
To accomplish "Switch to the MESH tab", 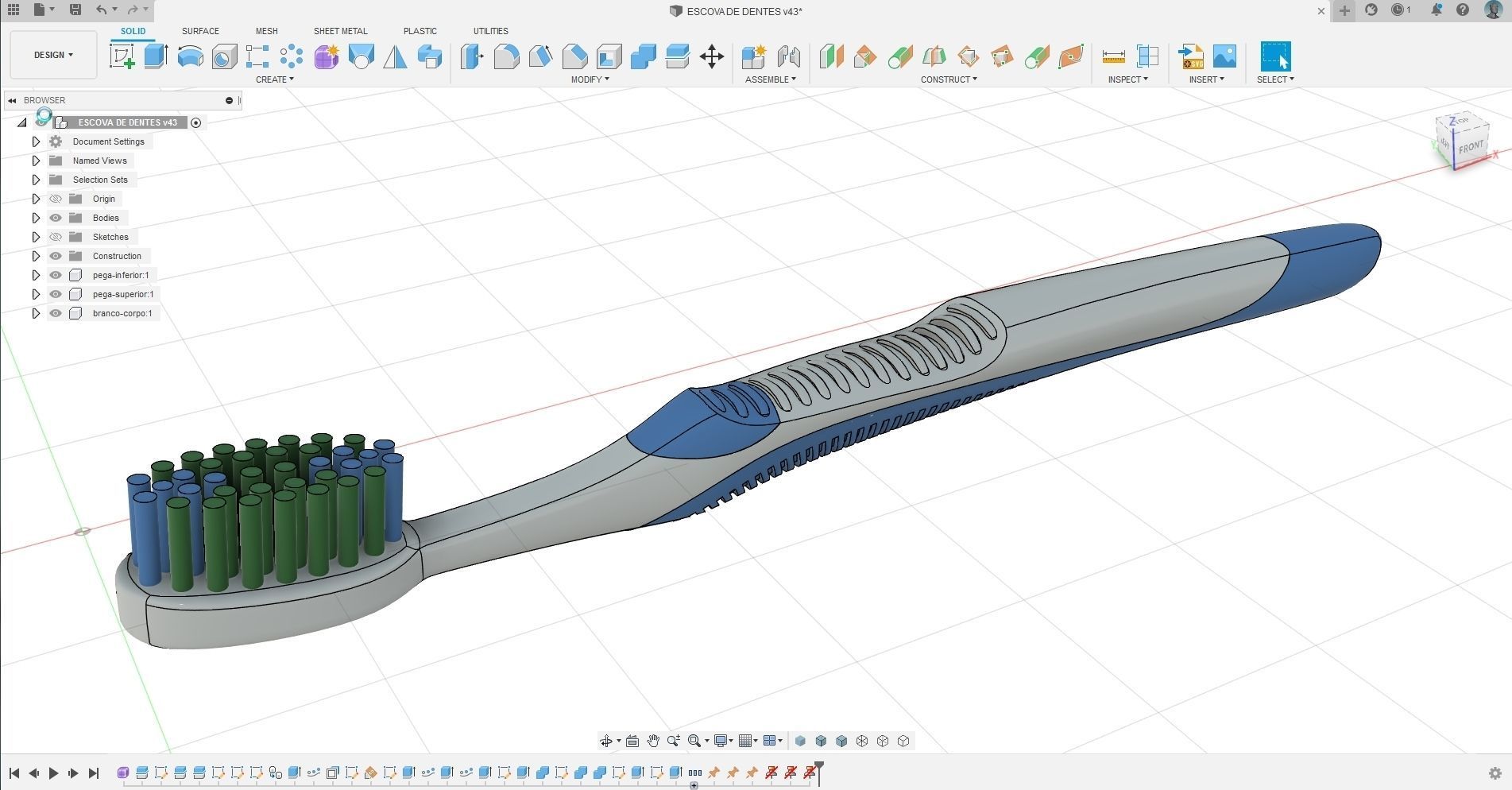I will [266, 31].
